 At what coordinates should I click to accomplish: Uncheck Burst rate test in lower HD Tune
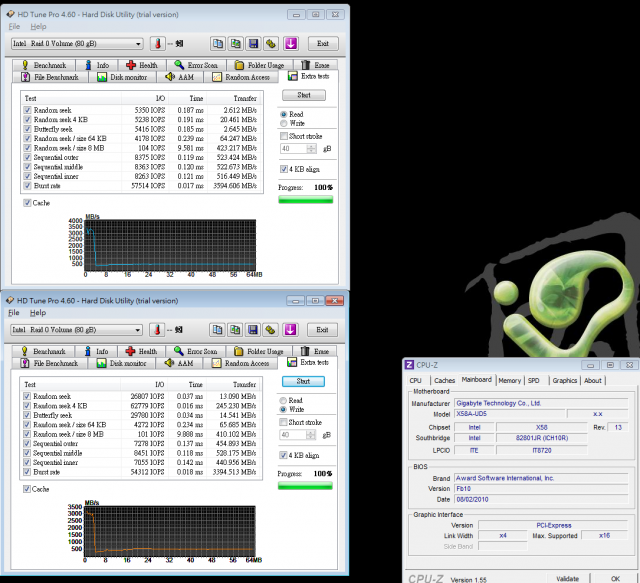(27, 472)
